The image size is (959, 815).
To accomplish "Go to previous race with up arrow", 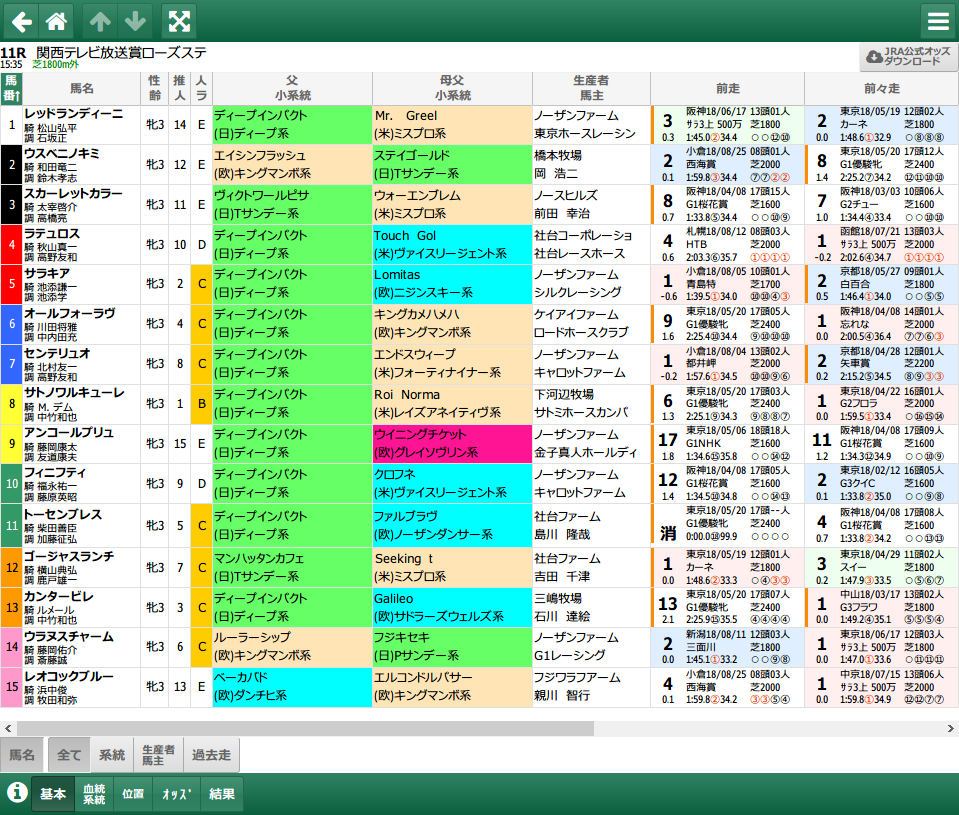I will 100,21.
